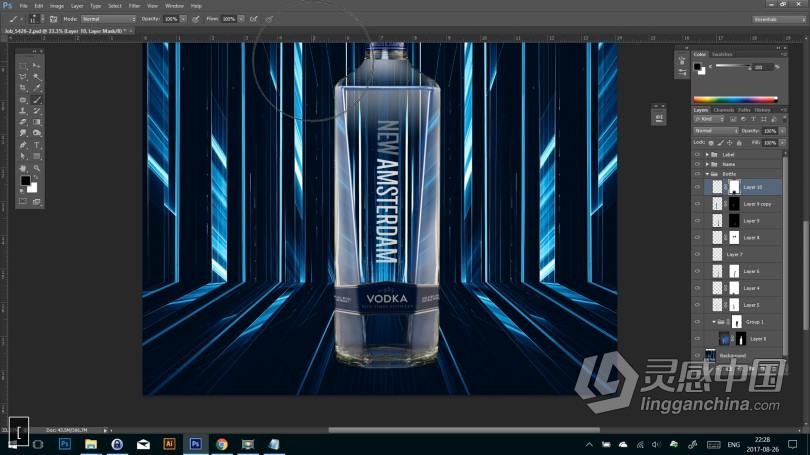The height and width of the screenshot is (455, 810).
Task: Select the Move tool
Action: click(x=36, y=66)
